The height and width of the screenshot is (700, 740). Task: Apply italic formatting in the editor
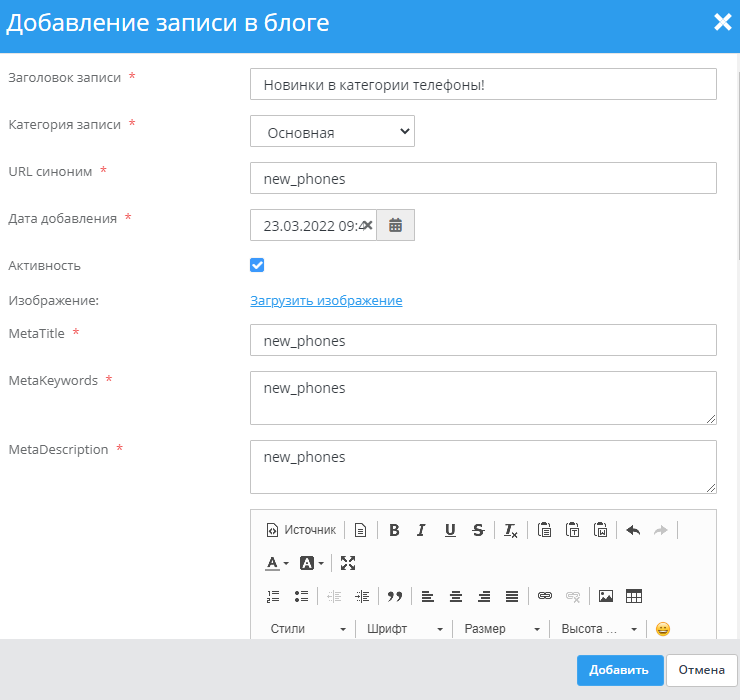422,530
